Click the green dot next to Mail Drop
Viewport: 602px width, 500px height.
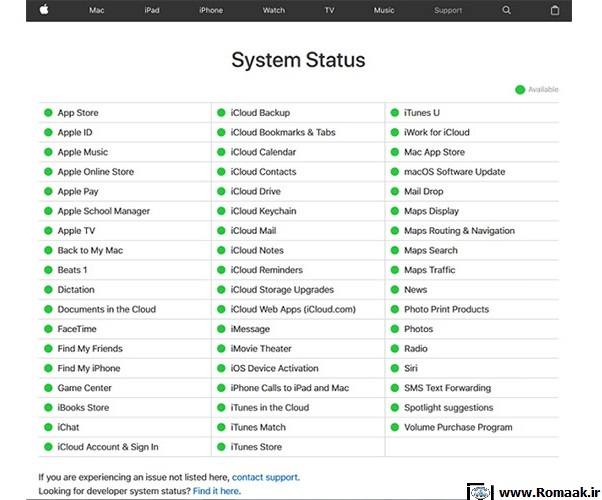[395, 191]
